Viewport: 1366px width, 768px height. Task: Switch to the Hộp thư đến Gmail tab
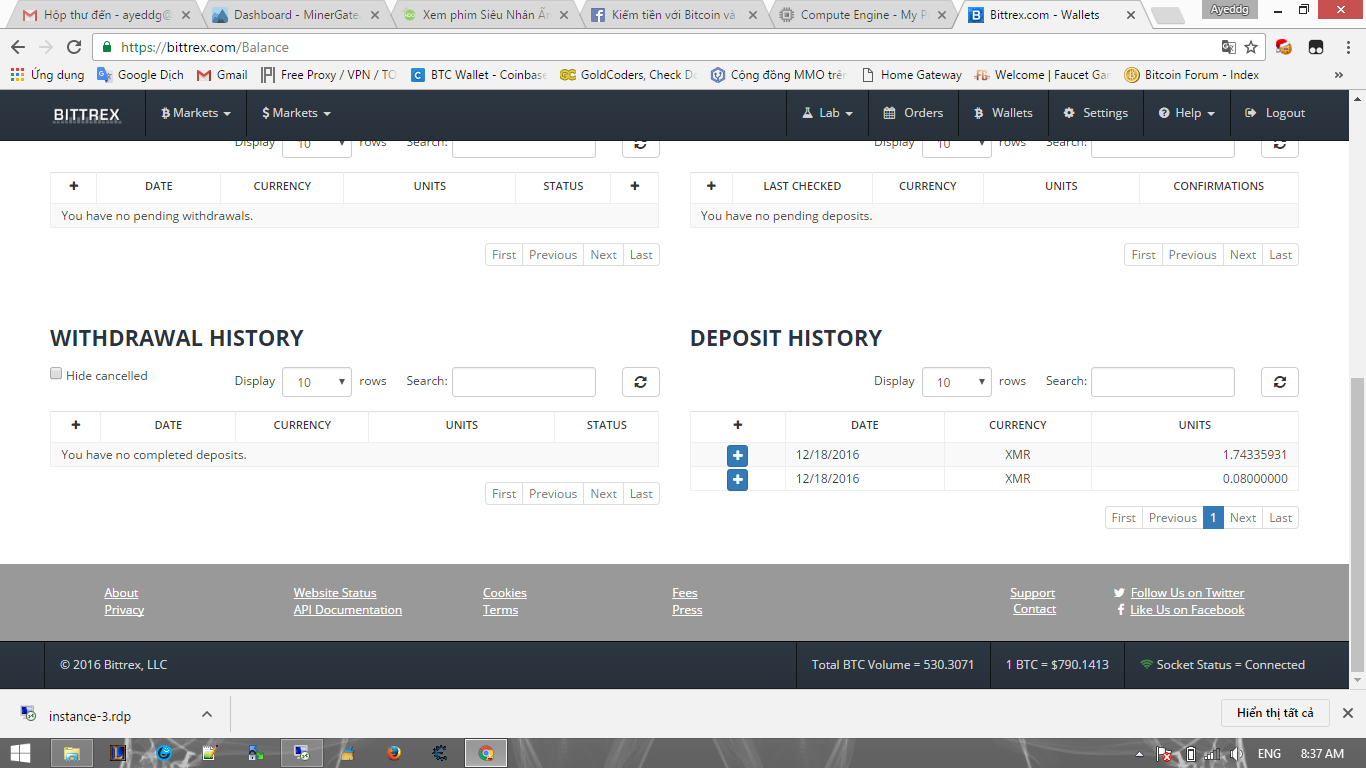(106, 15)
